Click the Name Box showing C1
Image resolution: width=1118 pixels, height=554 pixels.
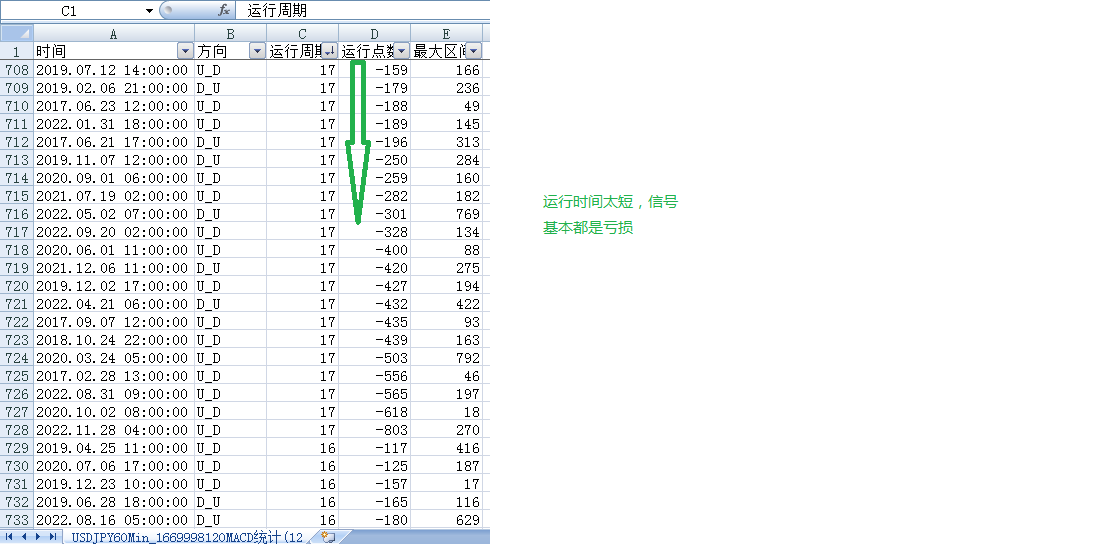[70, 11]
